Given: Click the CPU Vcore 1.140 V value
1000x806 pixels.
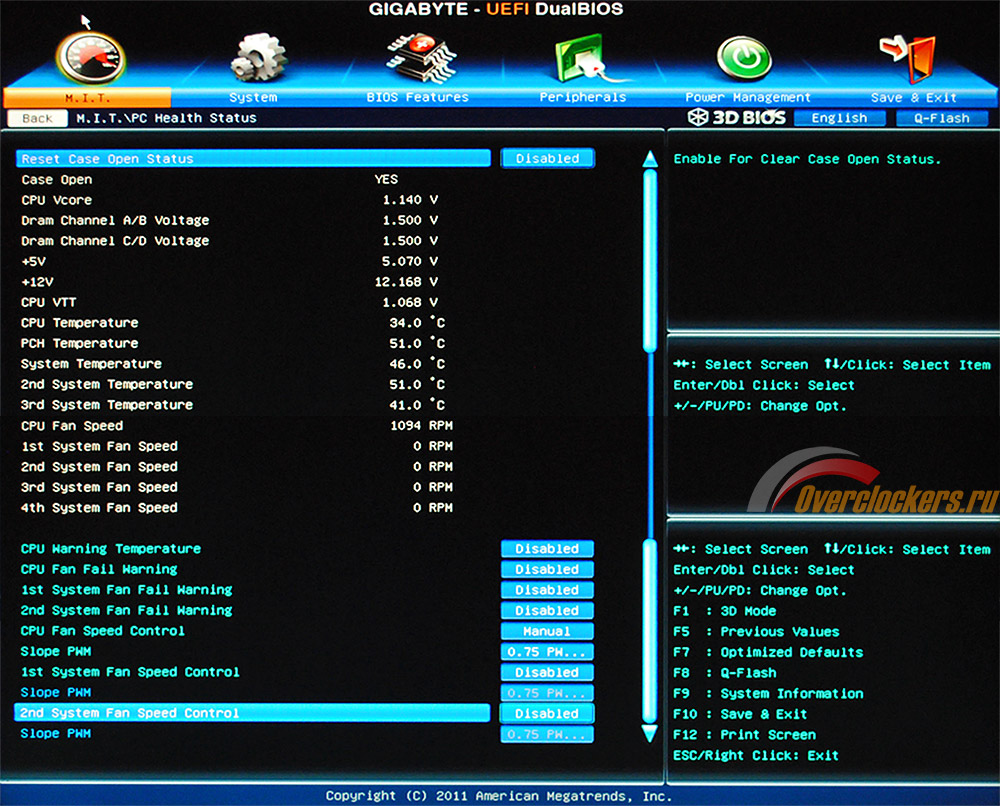Looking at the screenshot, I should click(410, 200).
